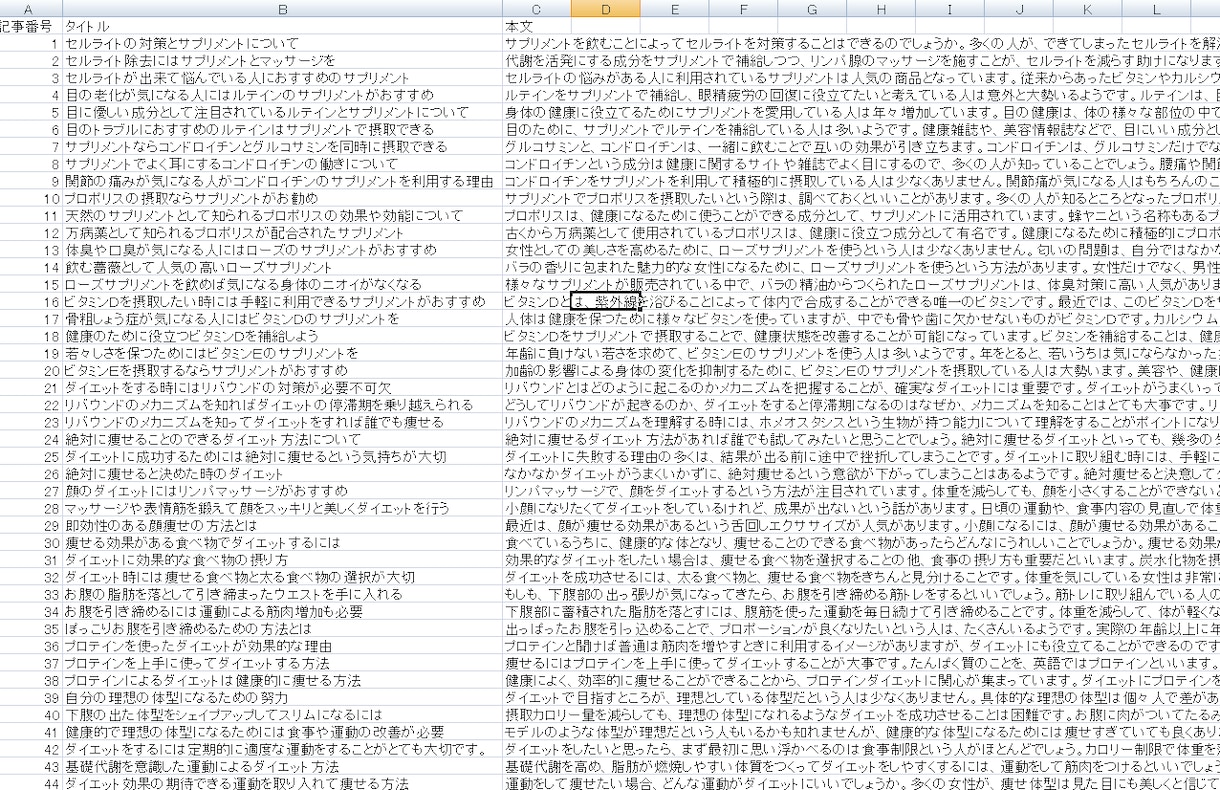
Task: Click title "ダイエットに効果的な食べ物の摂り方"
Action: tap(282, 558)
